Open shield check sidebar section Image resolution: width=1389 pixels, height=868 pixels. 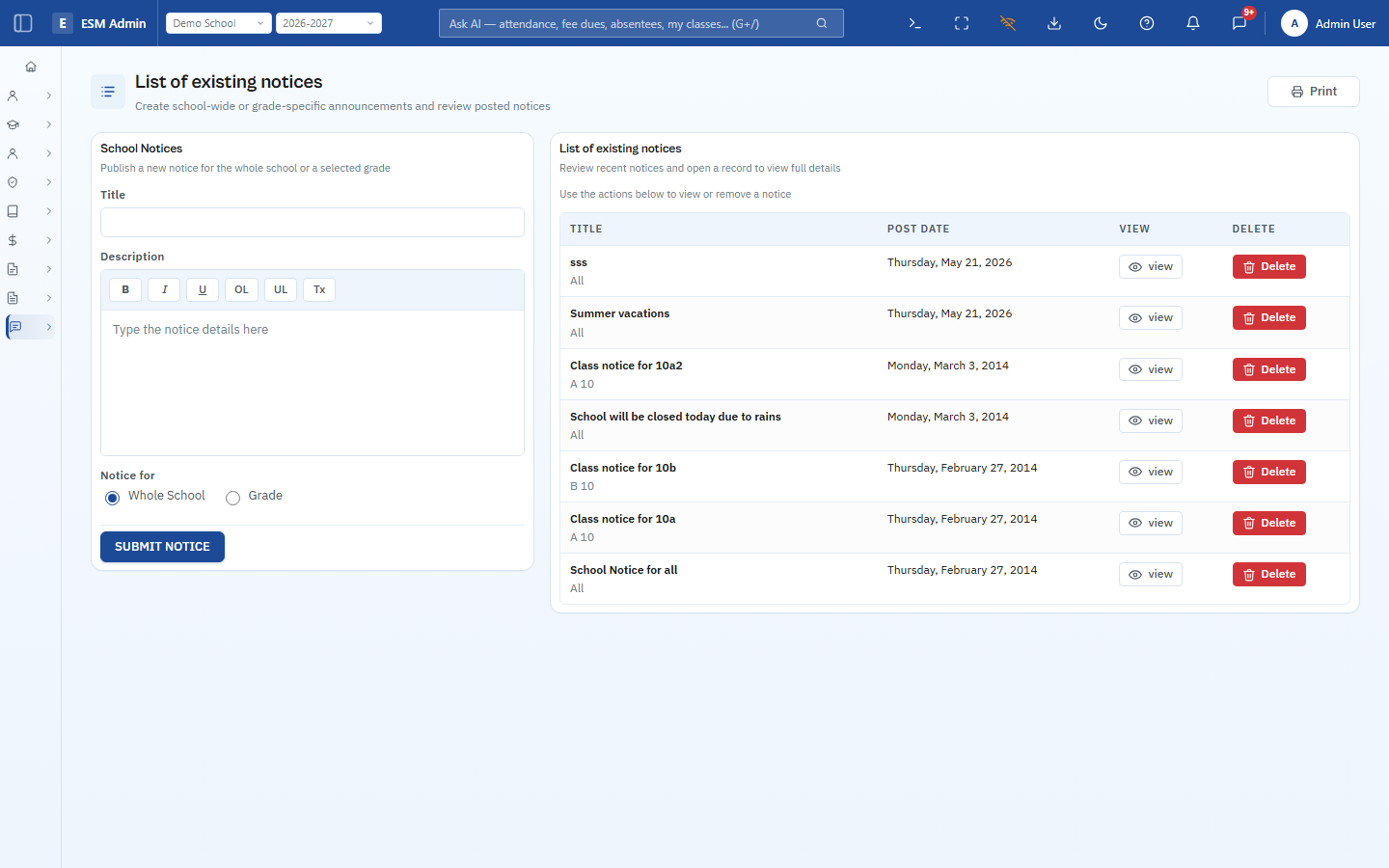tap(13, 182)
